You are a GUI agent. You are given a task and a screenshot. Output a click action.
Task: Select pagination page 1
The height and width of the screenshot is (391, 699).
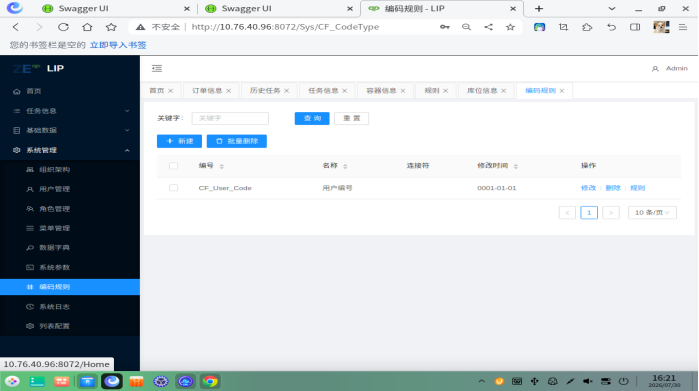[589, 213]
